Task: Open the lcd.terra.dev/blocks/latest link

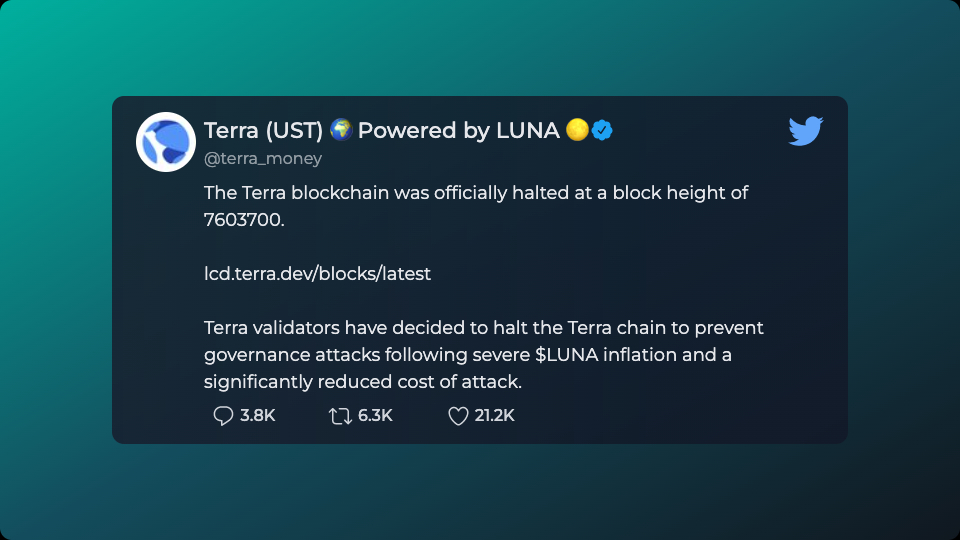Action: click(317, 274)
